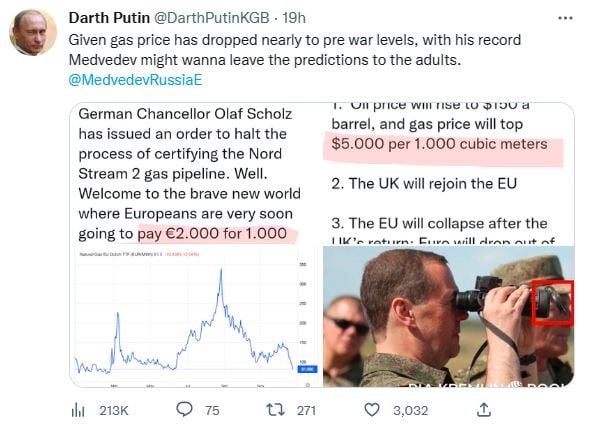Open the Medvedev binoculars photo
Image resolution: width=589 pixels, height=425 pixels.
coord(449,316)
